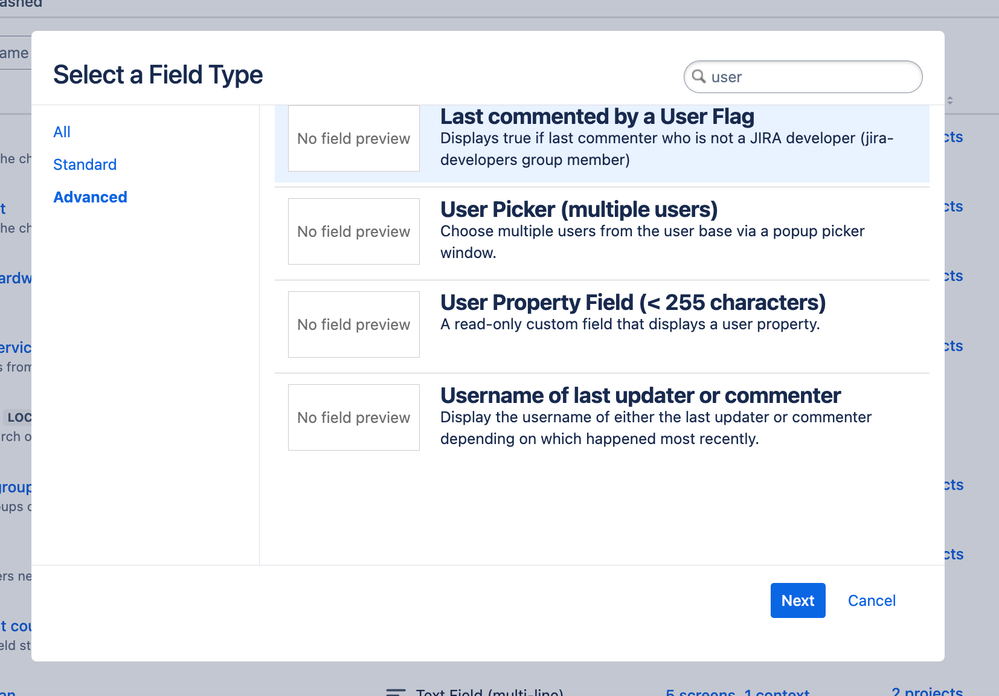Switch to the Standard field category

84,164
